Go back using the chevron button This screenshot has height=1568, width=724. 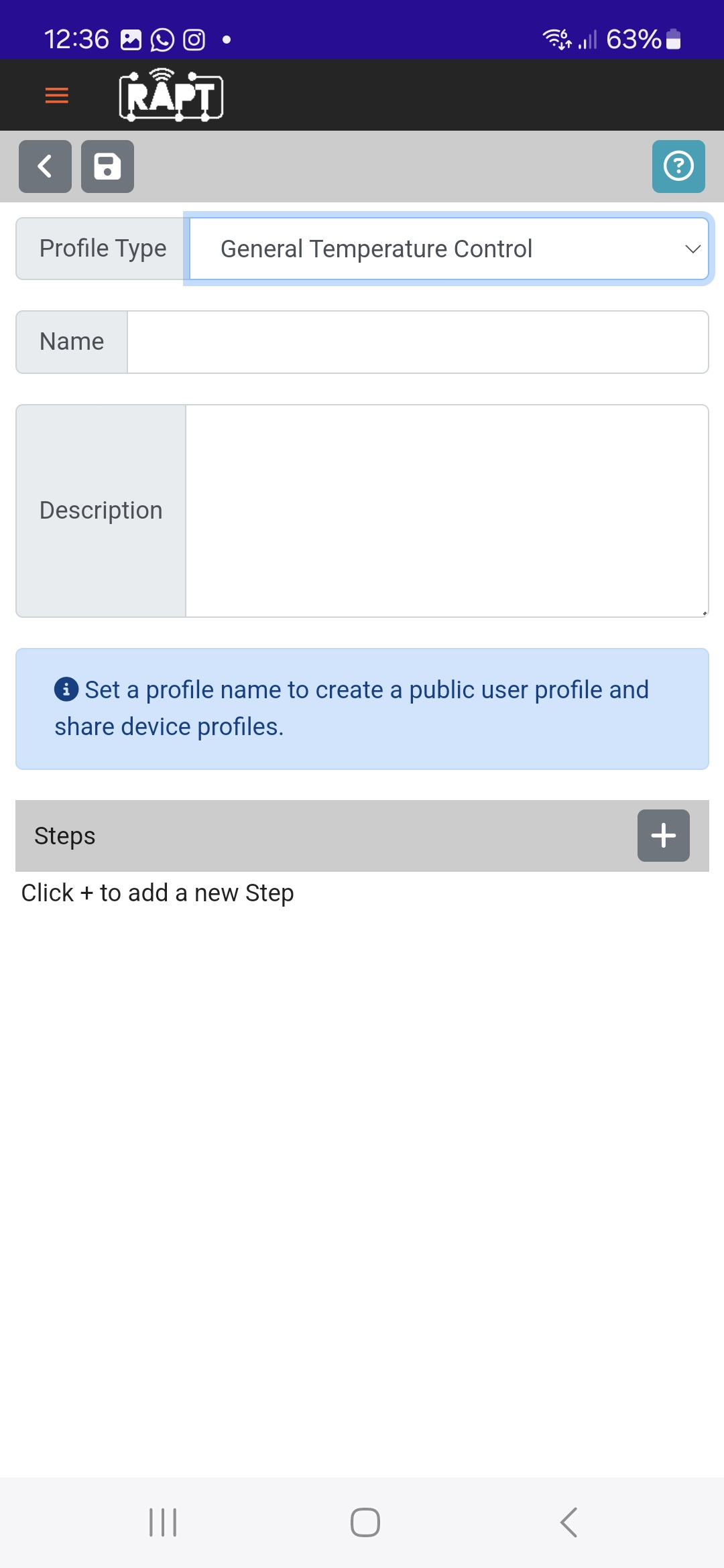45,166
